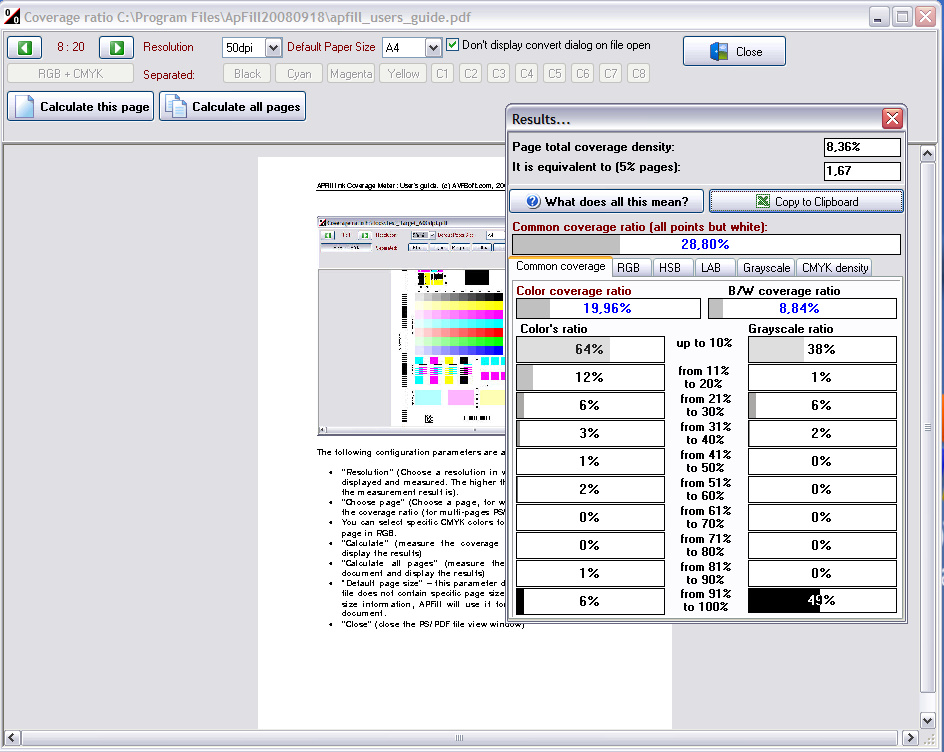Image resolution: width=944 pixels, height=752 pixels.
Task: Toggle the C3 separation channel
Action: pos(498,73)
